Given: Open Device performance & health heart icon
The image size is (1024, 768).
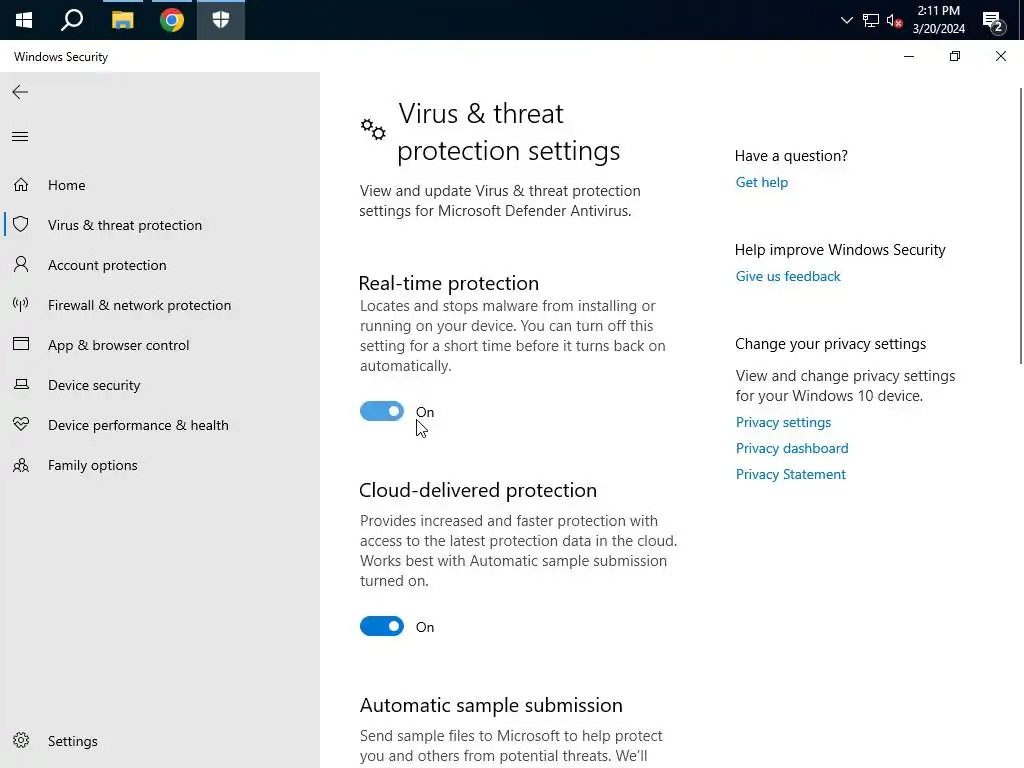Looking at the screenshot, I should click(x=21, y=425).
